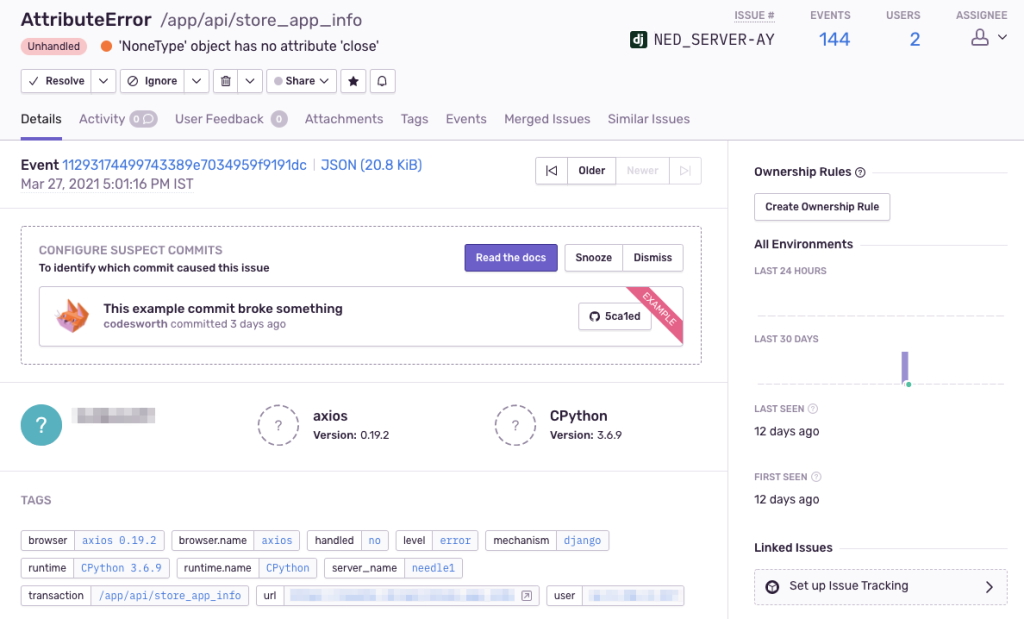Open the Similar Issues tab
The height and width of the screenshot is (619, 1024).
point(648,119)
